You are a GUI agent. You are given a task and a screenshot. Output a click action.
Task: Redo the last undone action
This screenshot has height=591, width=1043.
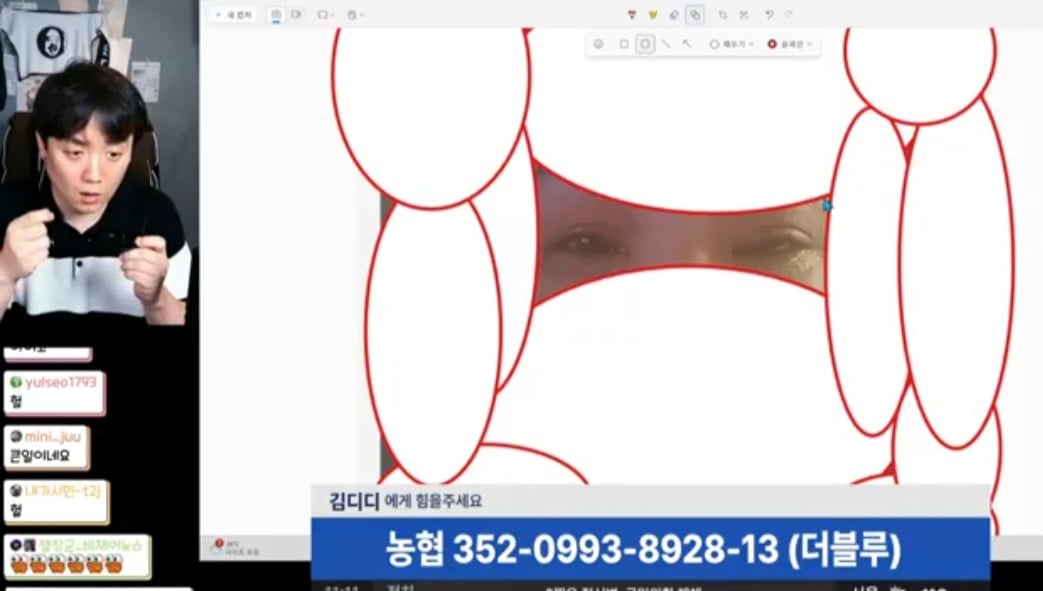(x=789, y=15)
